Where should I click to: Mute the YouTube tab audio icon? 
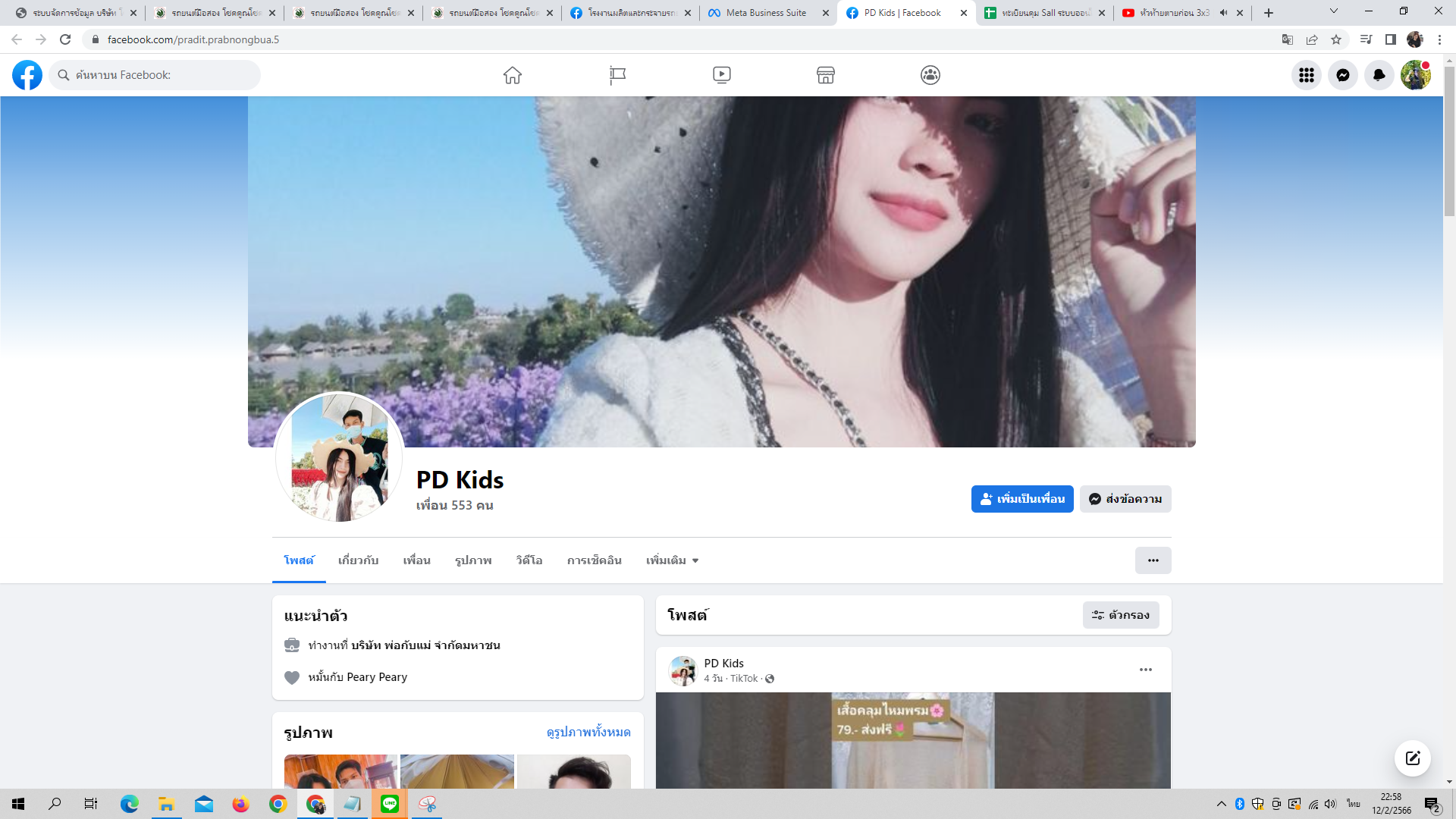1223,13
